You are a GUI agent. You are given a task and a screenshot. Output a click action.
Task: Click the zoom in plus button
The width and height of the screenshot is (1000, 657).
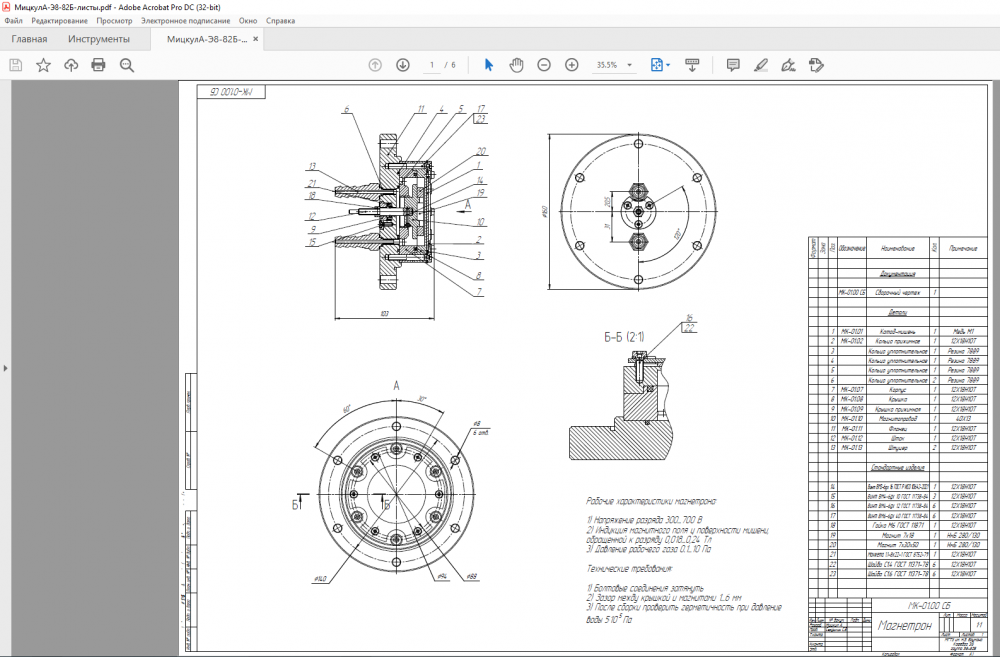(572, 65)
